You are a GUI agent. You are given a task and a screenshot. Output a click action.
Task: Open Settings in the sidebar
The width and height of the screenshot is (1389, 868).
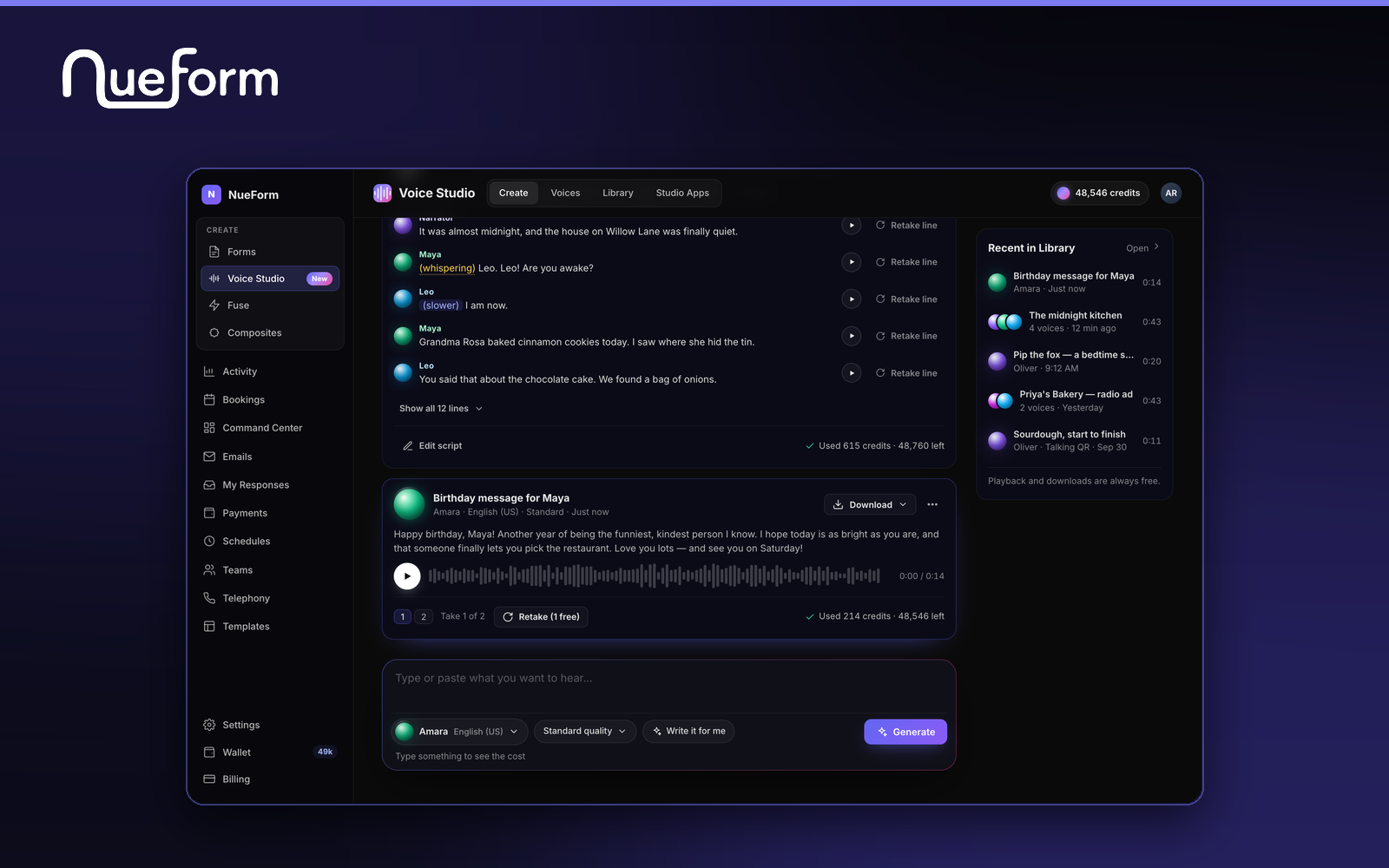pos(270,725)
